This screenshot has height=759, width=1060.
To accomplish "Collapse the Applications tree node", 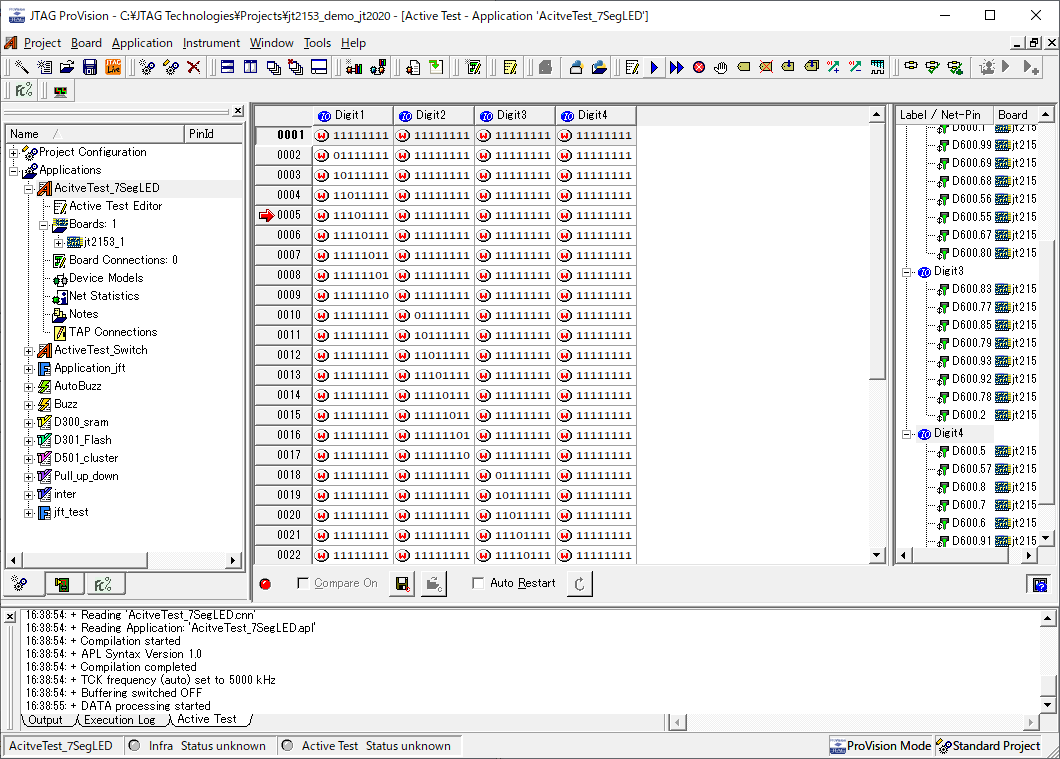I will 14,171.
